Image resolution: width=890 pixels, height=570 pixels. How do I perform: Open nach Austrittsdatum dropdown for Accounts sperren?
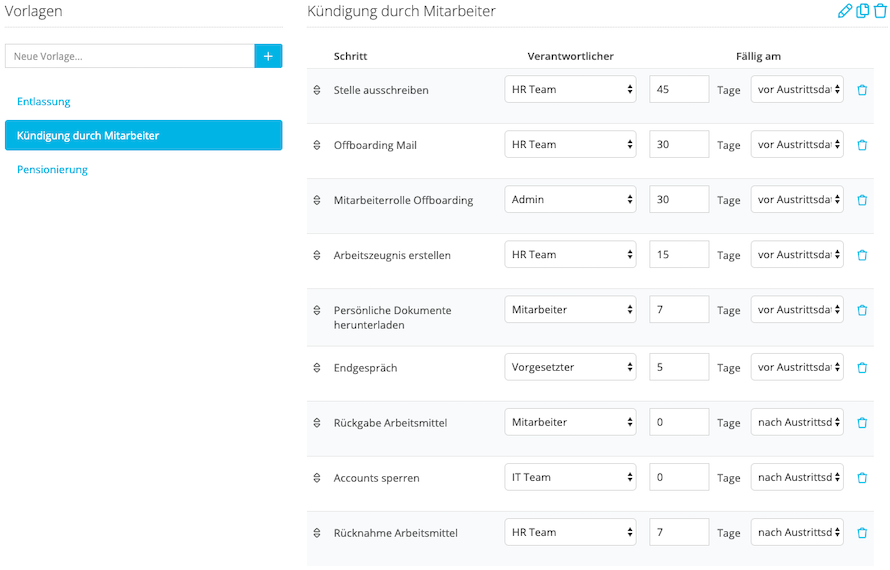[797, 477]
